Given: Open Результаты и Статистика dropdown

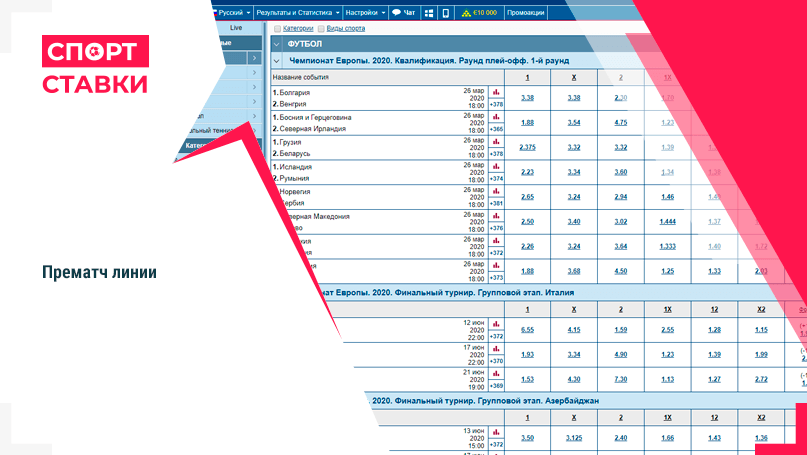Looking at the screenshot, I should [x=298, y=12].
